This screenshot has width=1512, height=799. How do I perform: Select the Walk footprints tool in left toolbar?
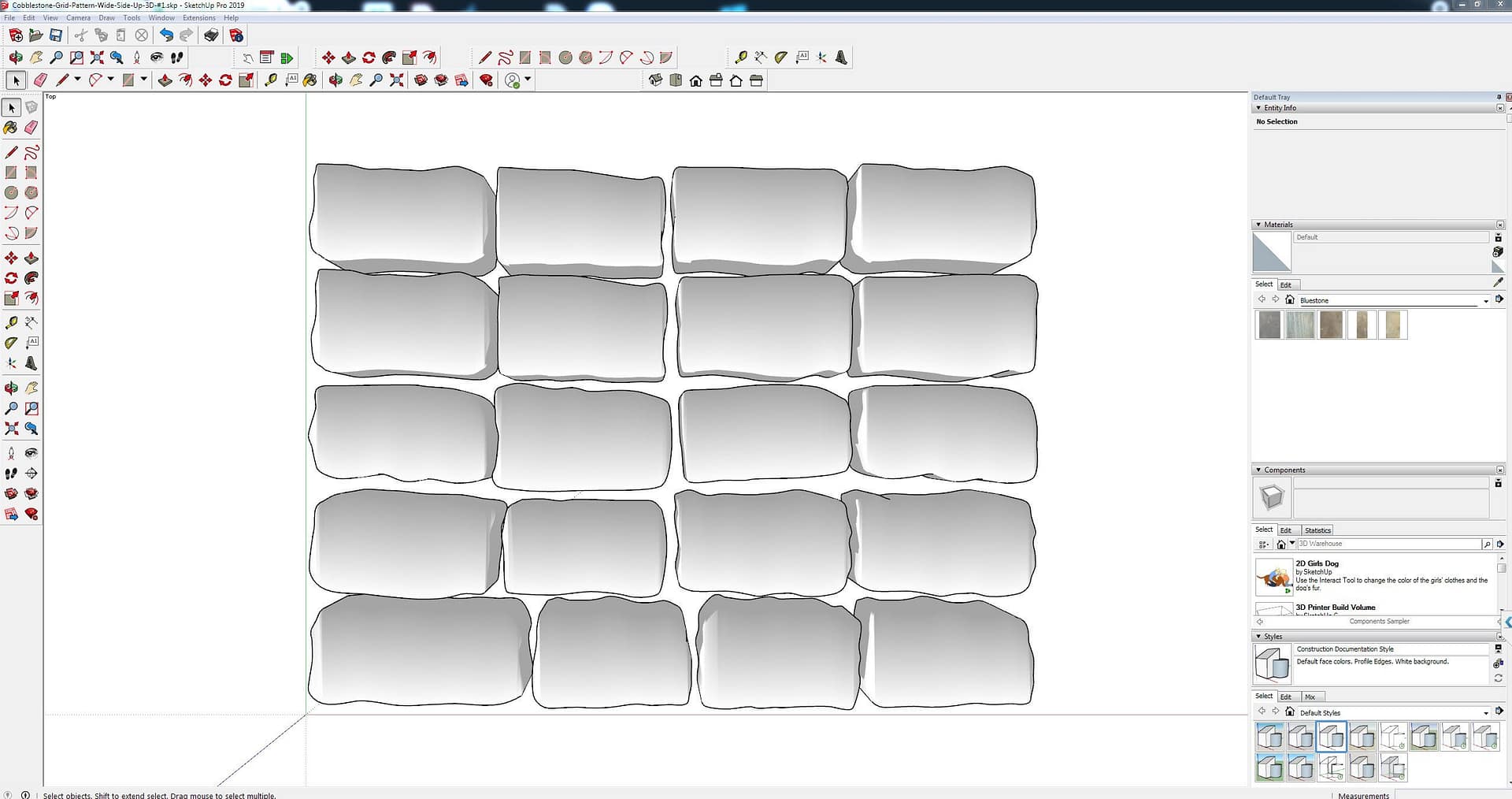(11, 474)
